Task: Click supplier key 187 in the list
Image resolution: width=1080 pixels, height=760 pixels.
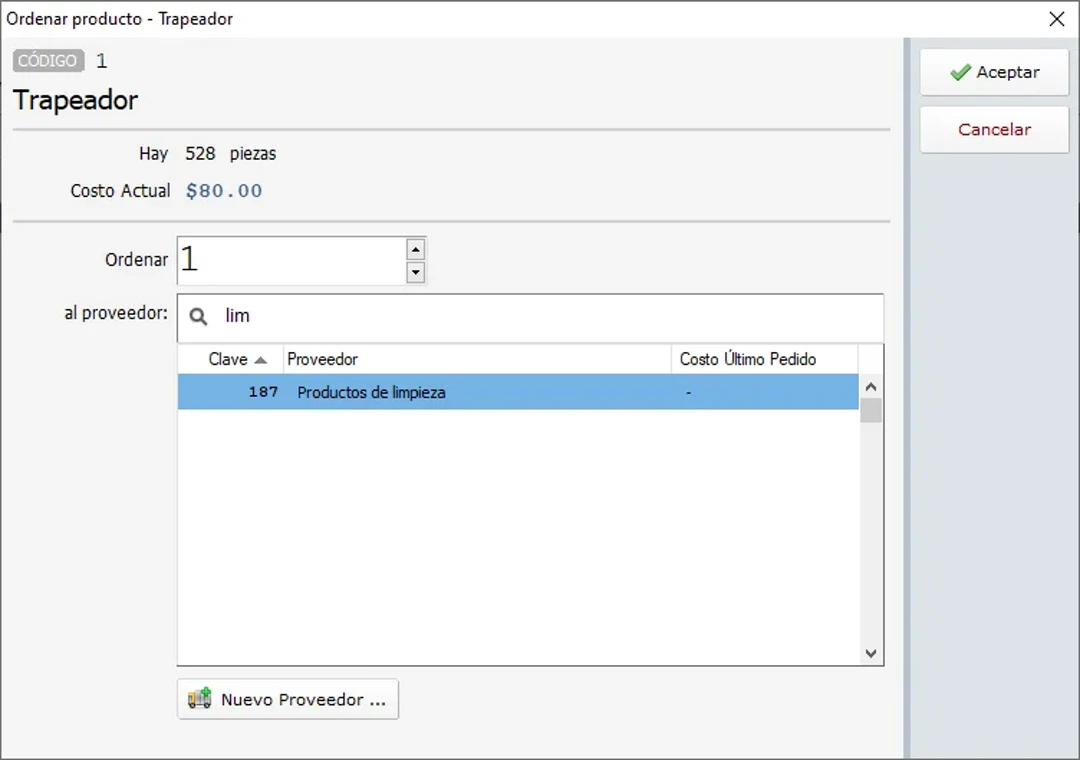Action: [263, 392]
